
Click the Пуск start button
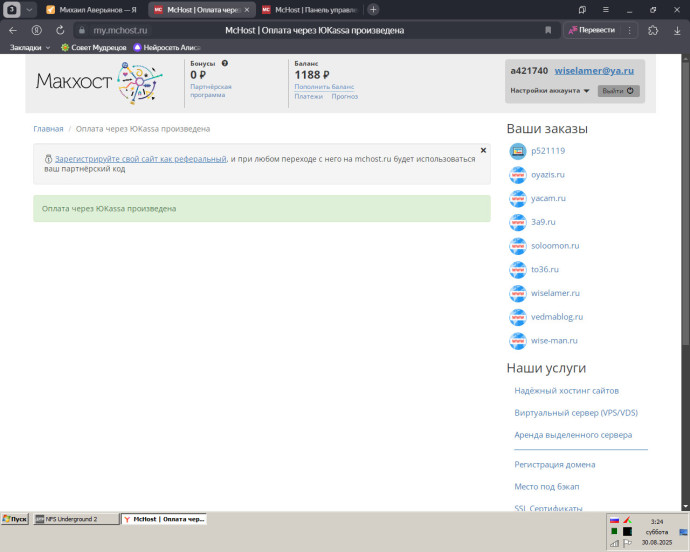[x=15, y=519]
